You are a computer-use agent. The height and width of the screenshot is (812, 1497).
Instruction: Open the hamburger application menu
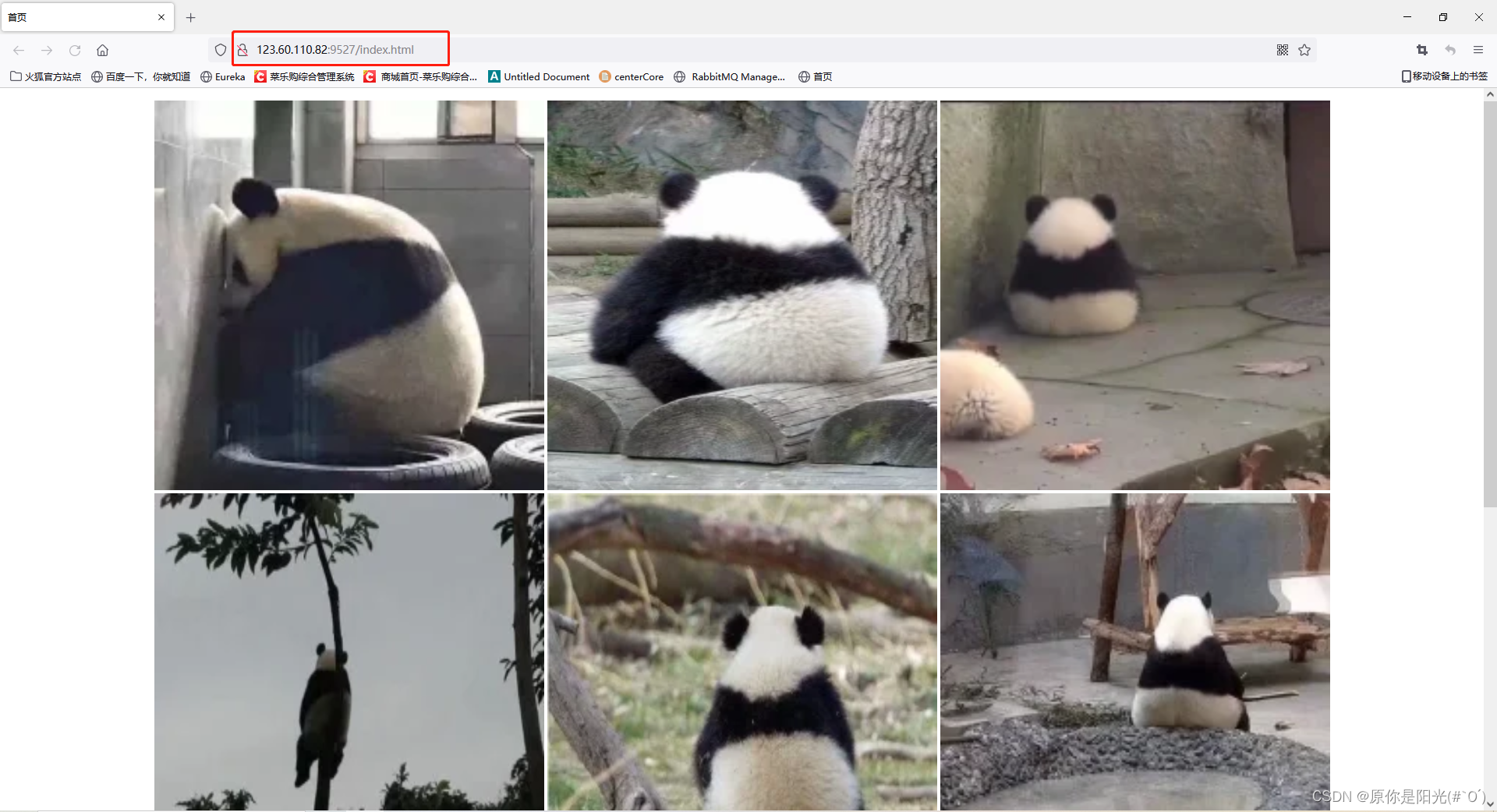1478,50
